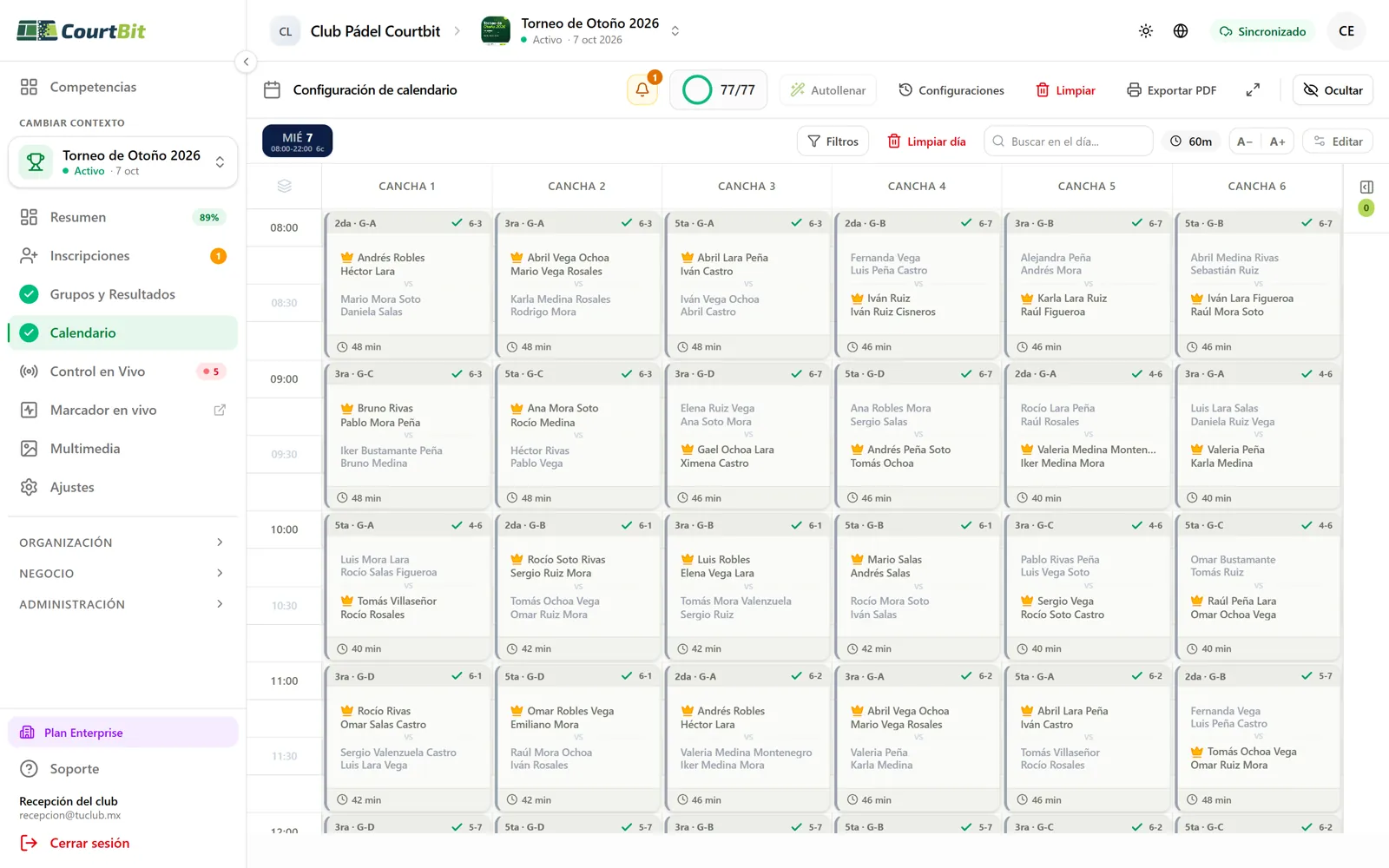Screen dimensions: 1389x868
Task: Open the language globe selector
Action: click(1181, 31)
